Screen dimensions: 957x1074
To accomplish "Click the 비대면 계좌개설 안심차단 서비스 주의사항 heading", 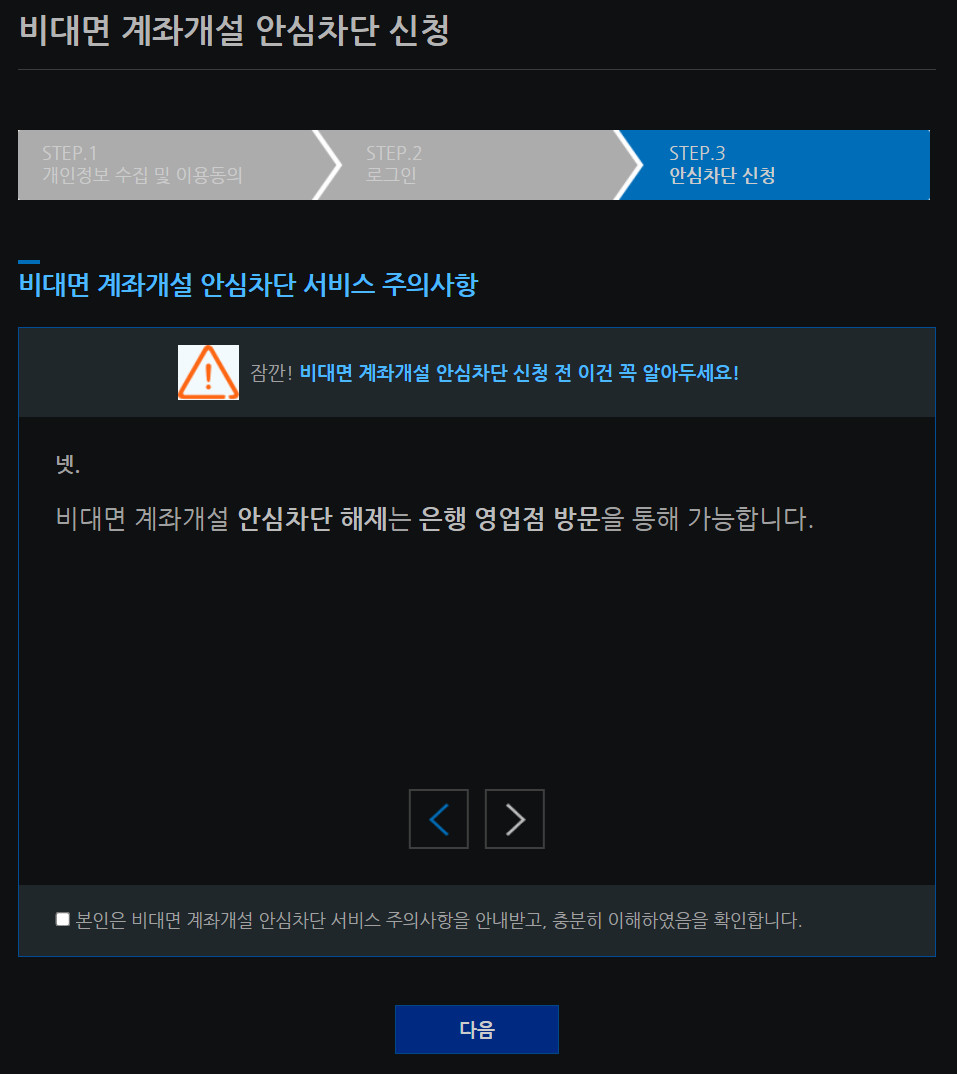I will click(x=248, y=284).
